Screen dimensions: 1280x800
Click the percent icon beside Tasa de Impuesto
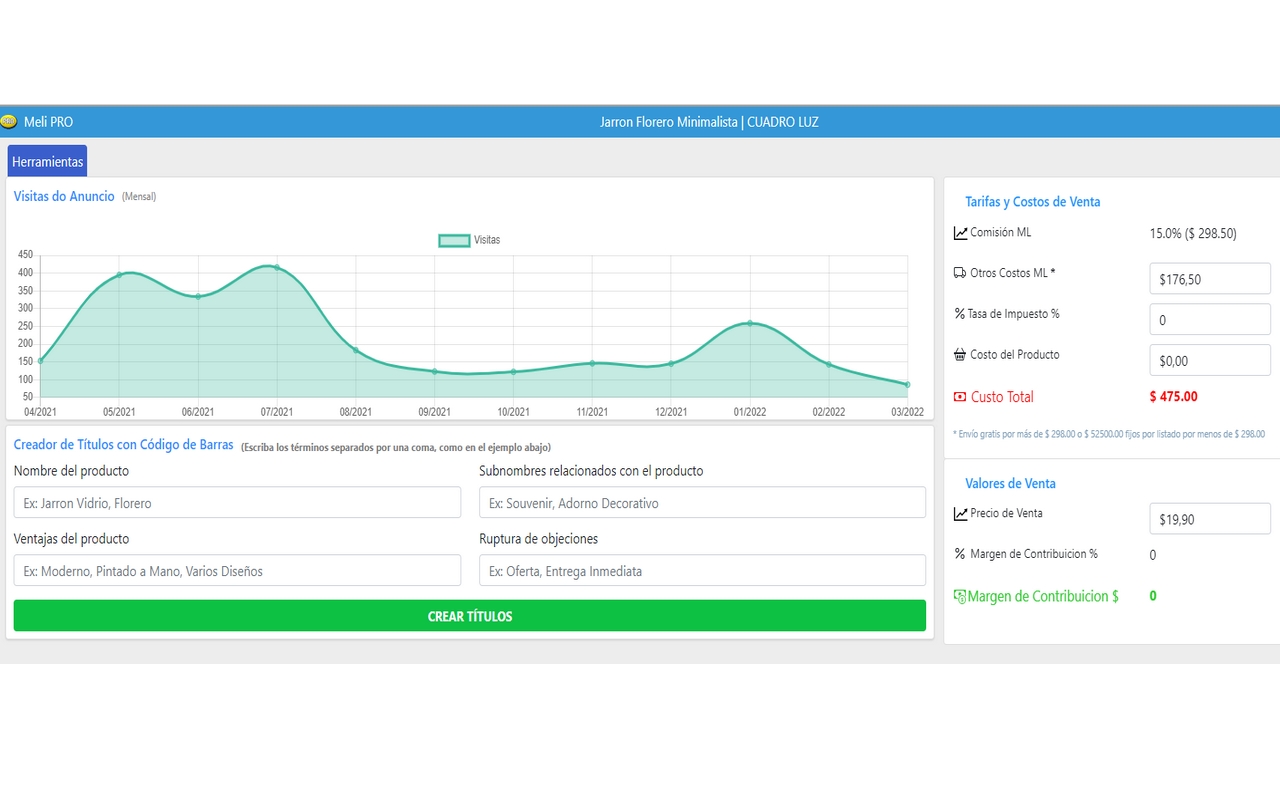960,314
